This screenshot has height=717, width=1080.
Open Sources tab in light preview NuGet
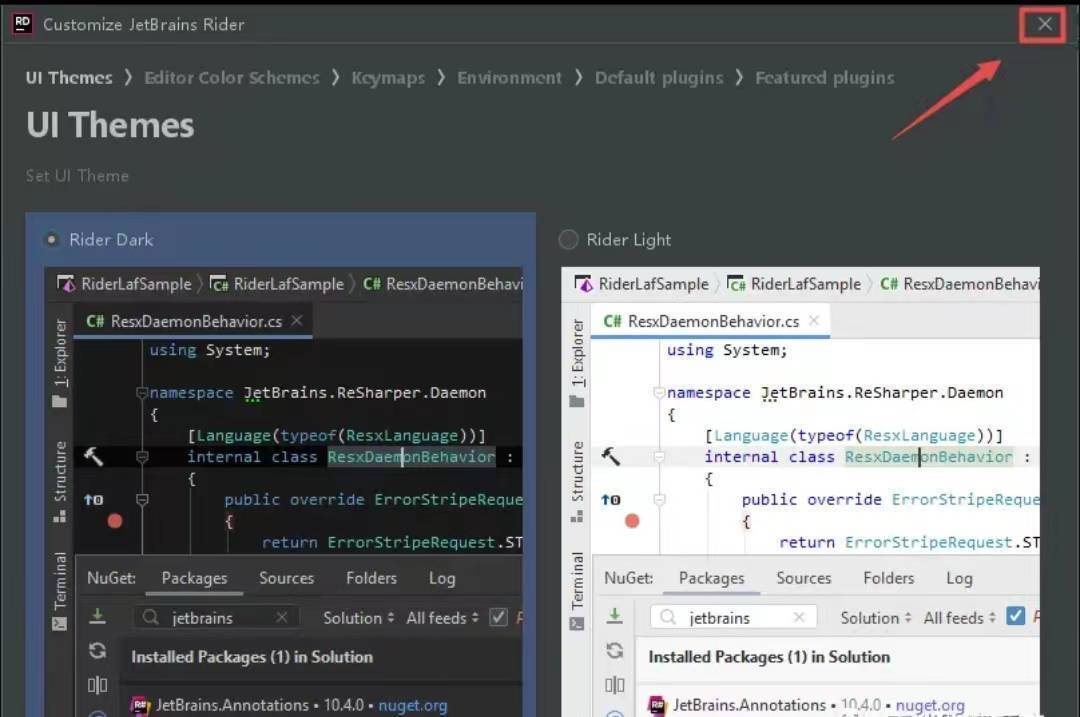(x=804, y=578)
